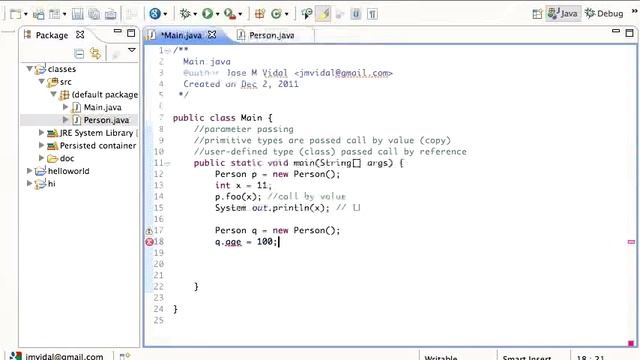Image resolution: width=640 pixels, height=360 pixels.
Task: Click the Open Type search icon
Action: pyautogui.click(x=307, y=14)
